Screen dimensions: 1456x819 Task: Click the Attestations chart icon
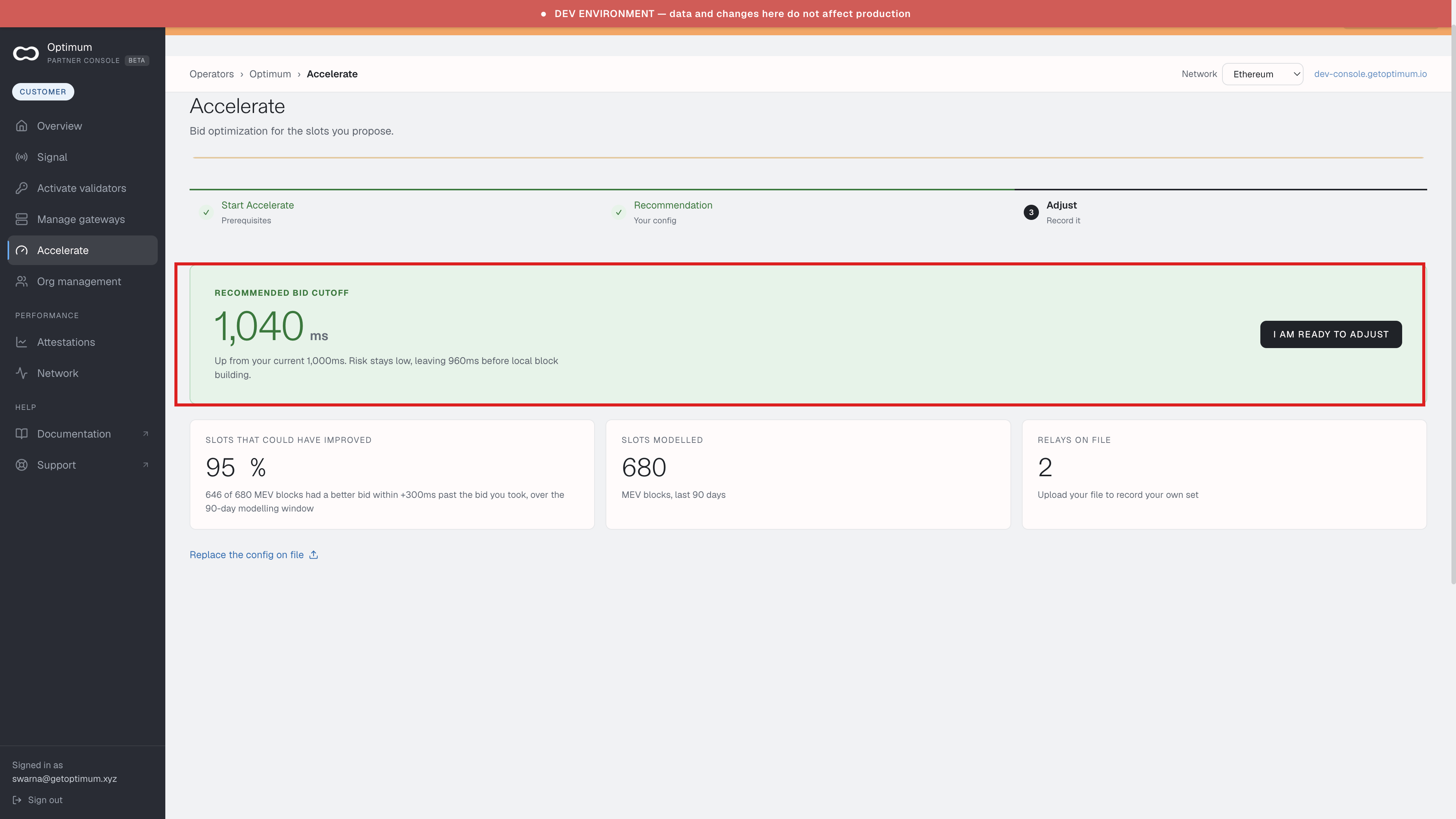coord(22,341)
